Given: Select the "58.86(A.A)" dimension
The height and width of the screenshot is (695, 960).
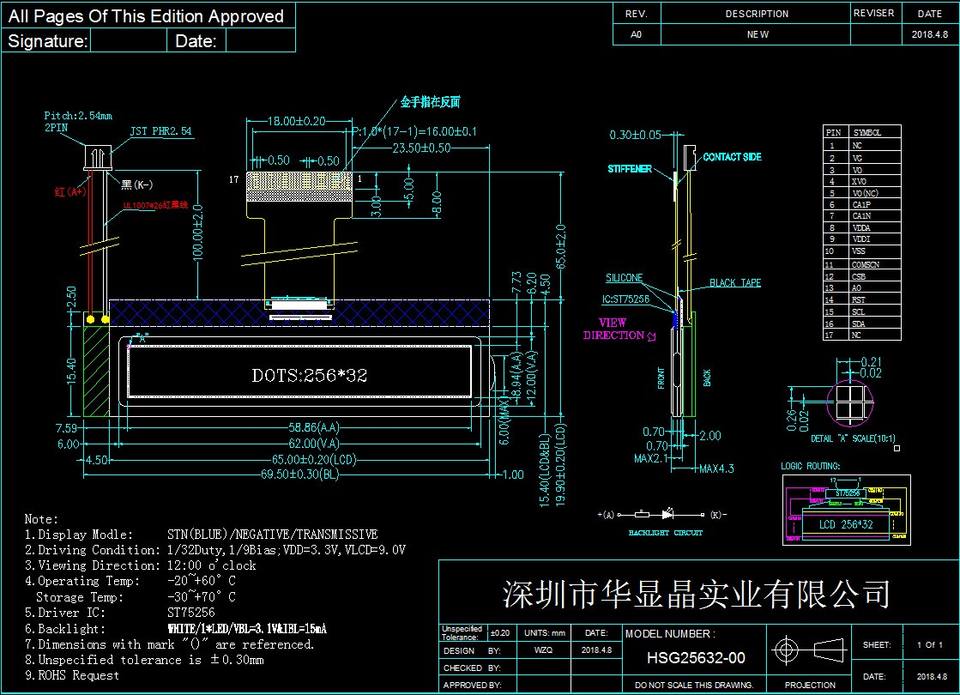Looking at the screenshot, I should pos(314,427).
